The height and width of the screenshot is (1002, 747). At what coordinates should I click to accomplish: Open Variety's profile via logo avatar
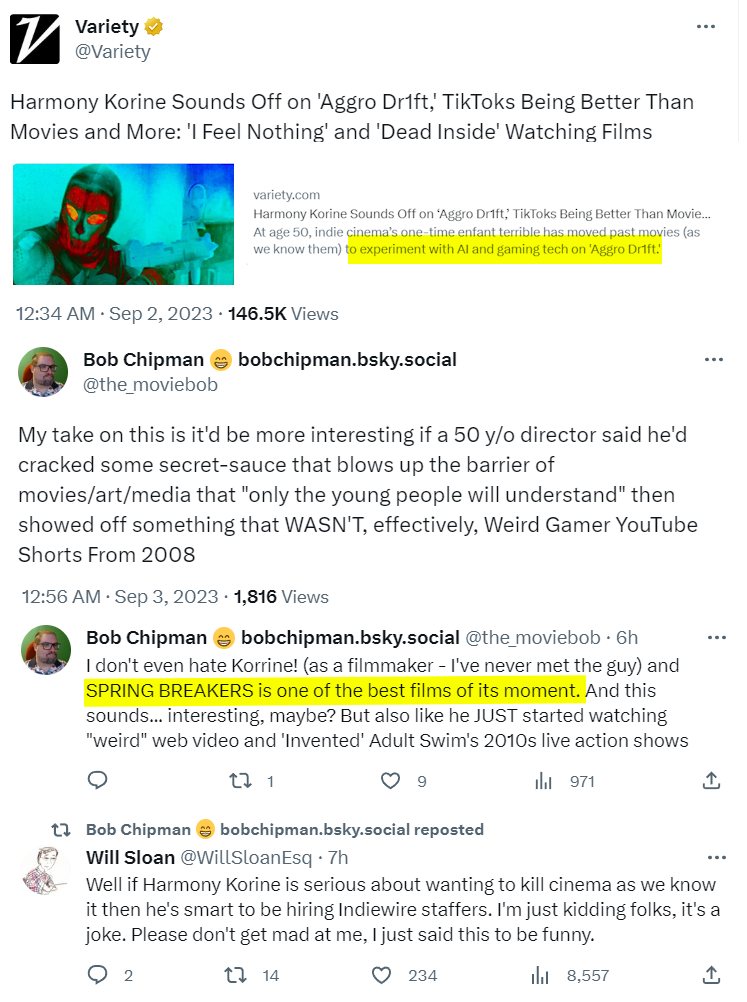coord(36,39)
